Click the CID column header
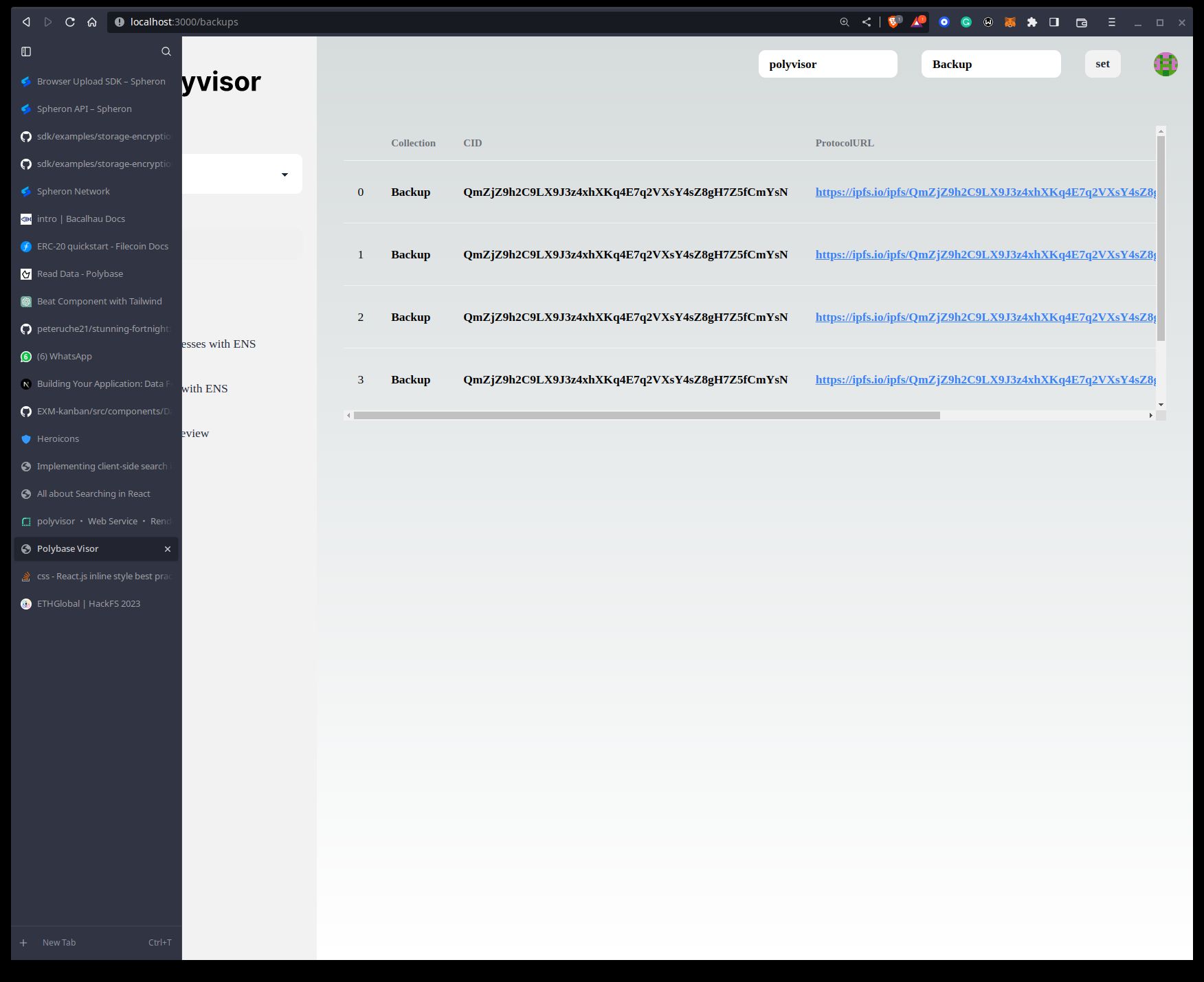The image size is (1204, 982). point(473,143)
